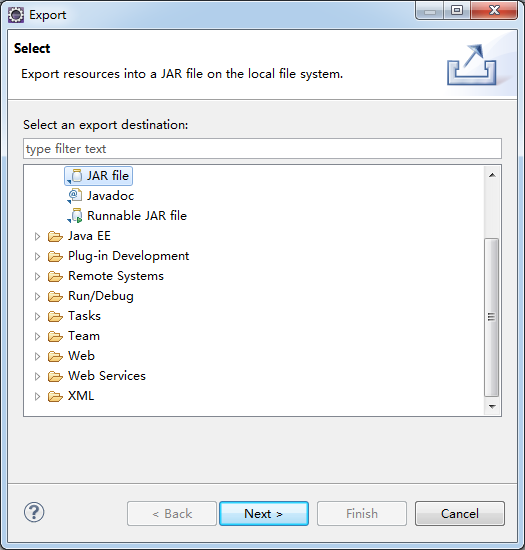Open the help question mark icon
The image size is (525, 550).
(34, 512)
